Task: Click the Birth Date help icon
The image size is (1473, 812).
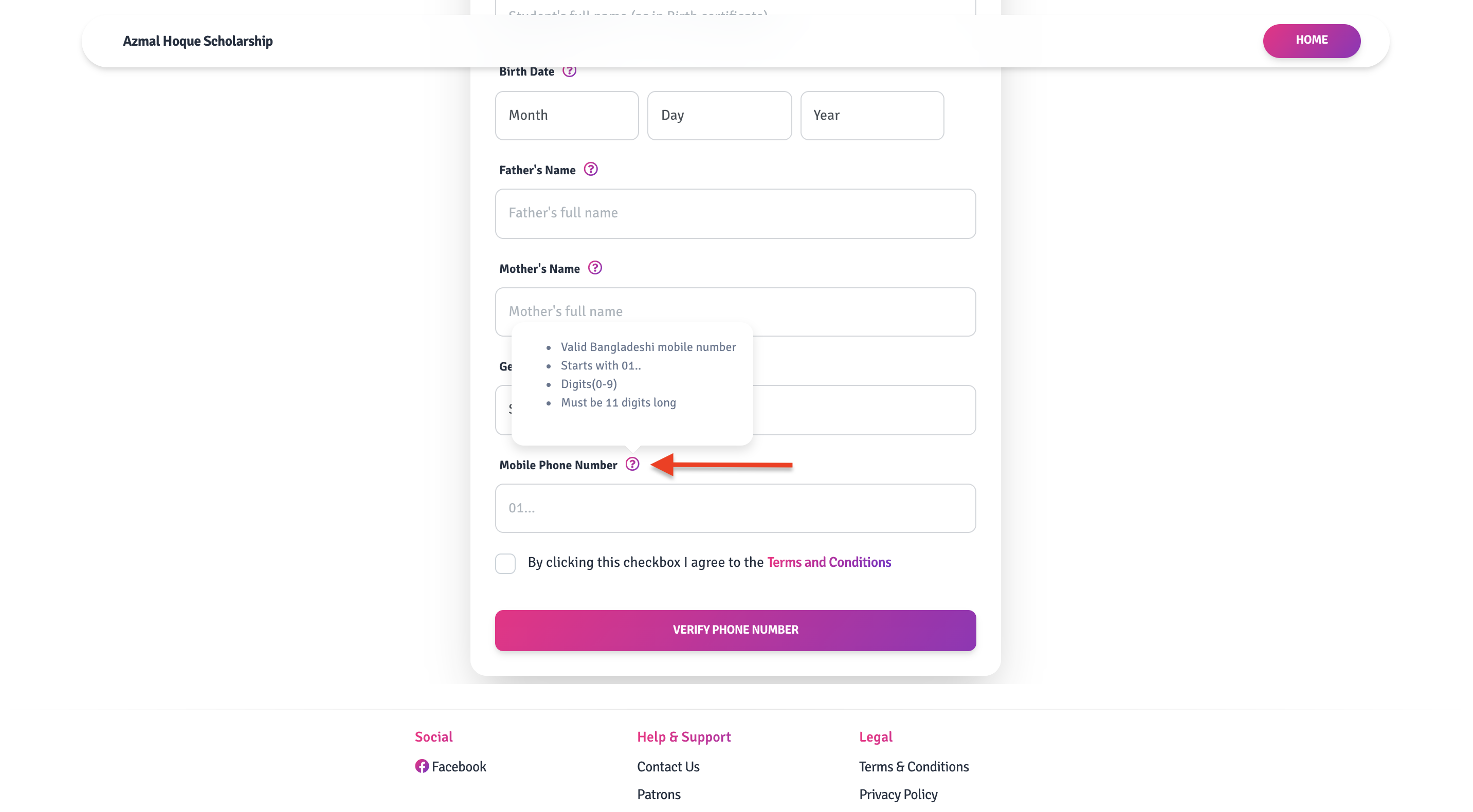Action: pyautogui.click(x=569, y=71)
